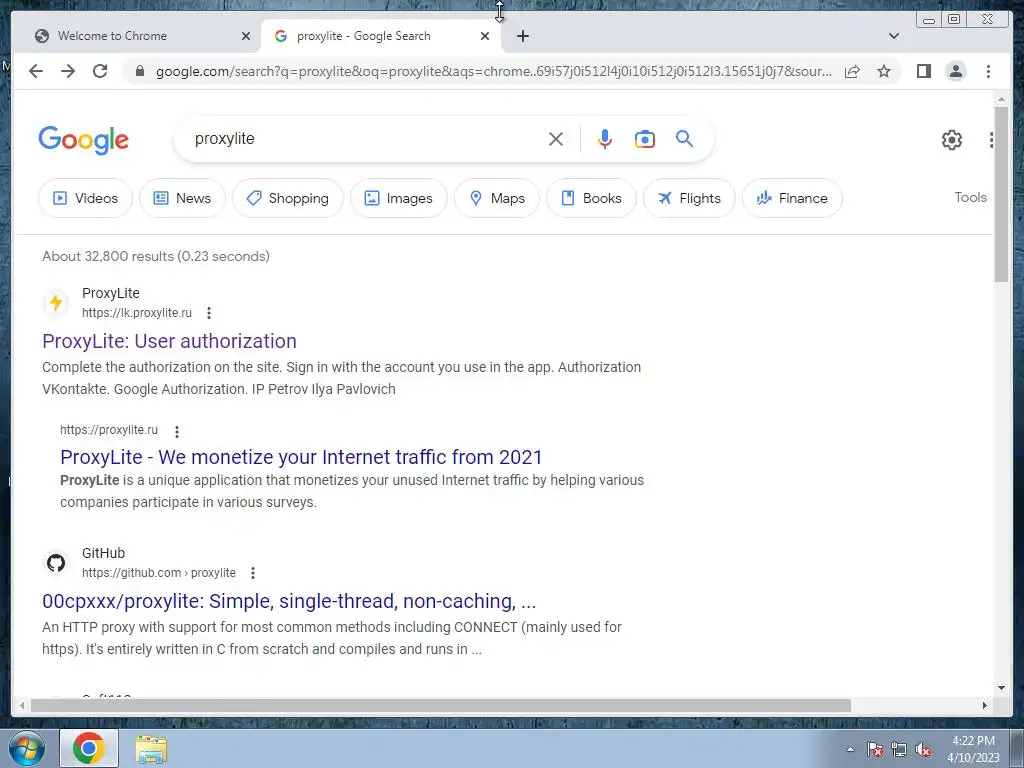Close the Welcome to Chrome tab
Image resolution: width=1024 pixels, height=768 pixels.
click(246, 36)
